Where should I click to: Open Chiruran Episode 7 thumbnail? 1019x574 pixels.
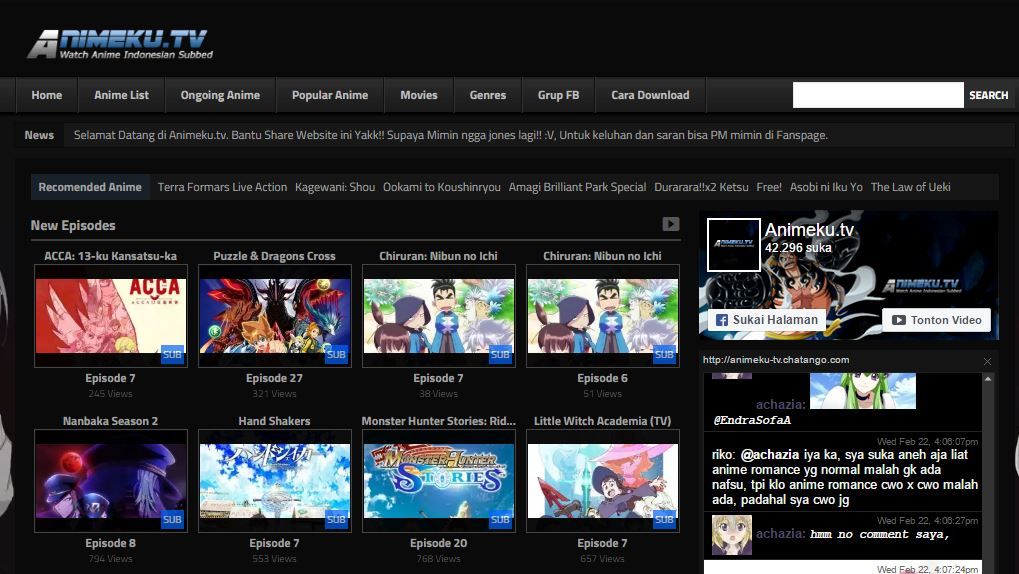(x=439, y=316)
